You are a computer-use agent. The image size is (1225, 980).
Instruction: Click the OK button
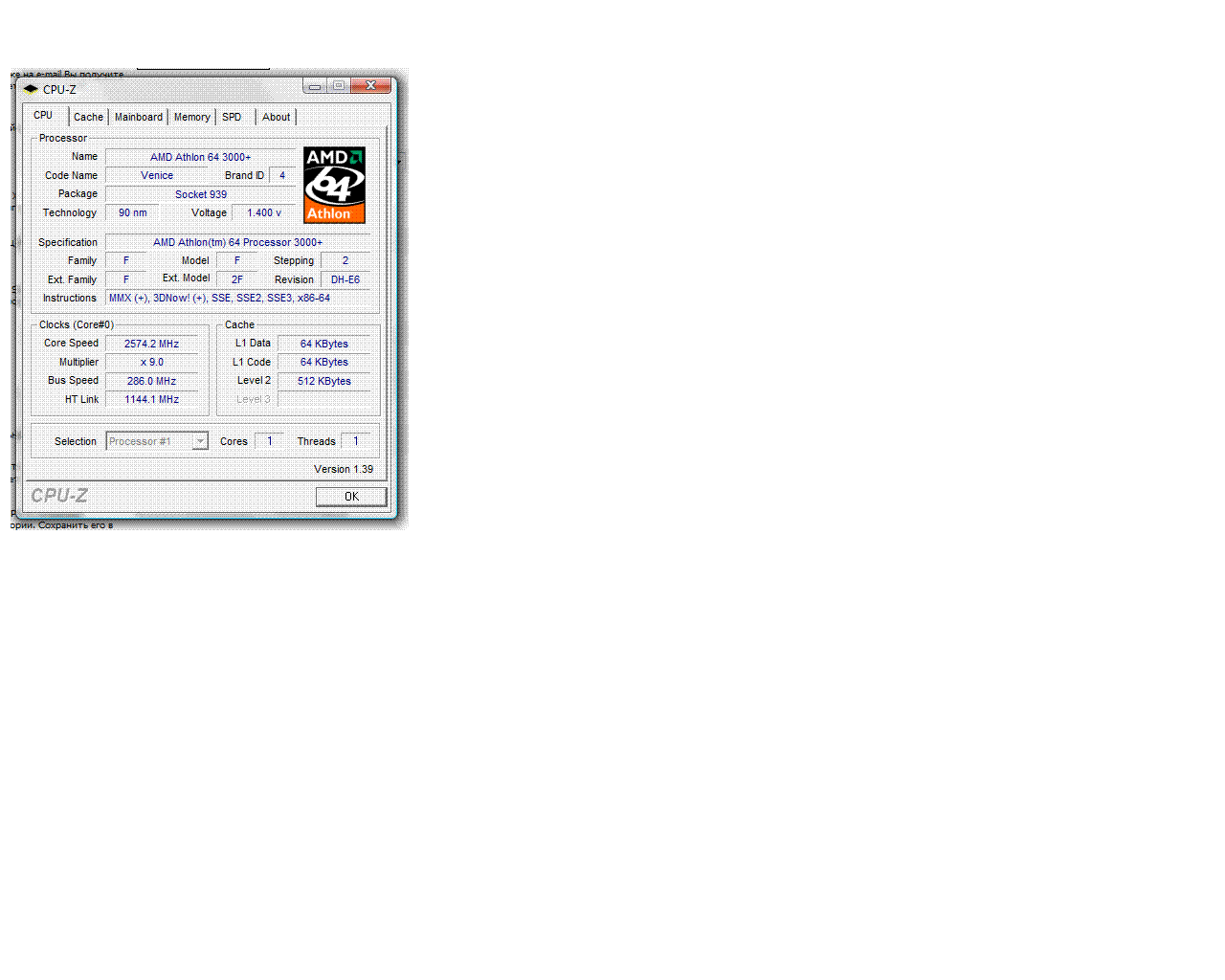coord(351,497)
